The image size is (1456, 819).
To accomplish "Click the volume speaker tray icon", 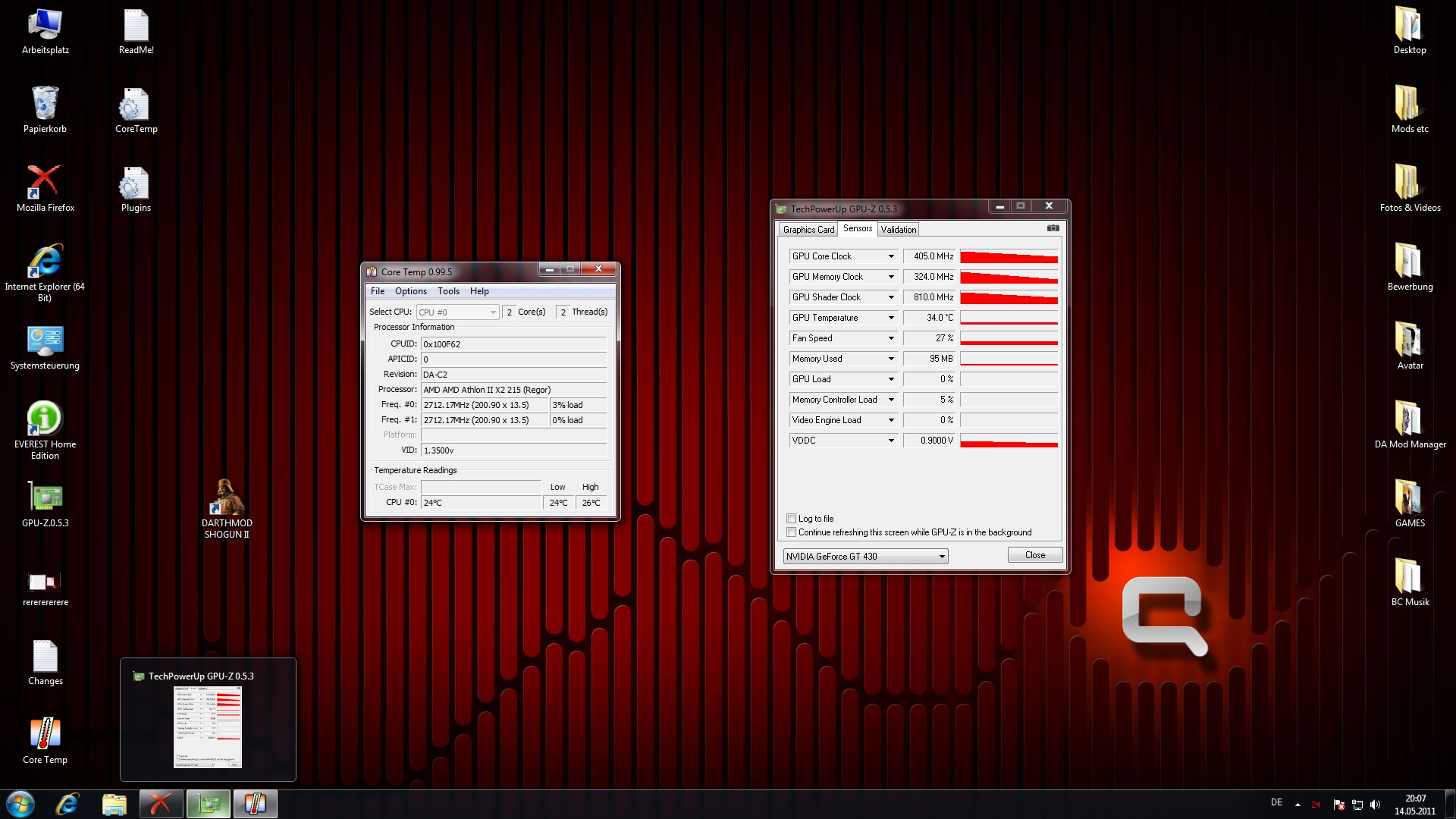I will [x=1375, y=805].
